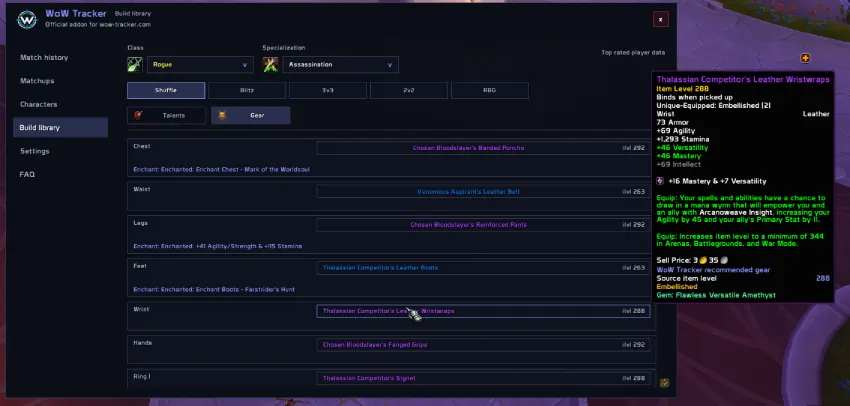Click 'Gem: Flawless Versatile Amethyst' in tooltip
The image size is (850, 406).
point(716,295)
